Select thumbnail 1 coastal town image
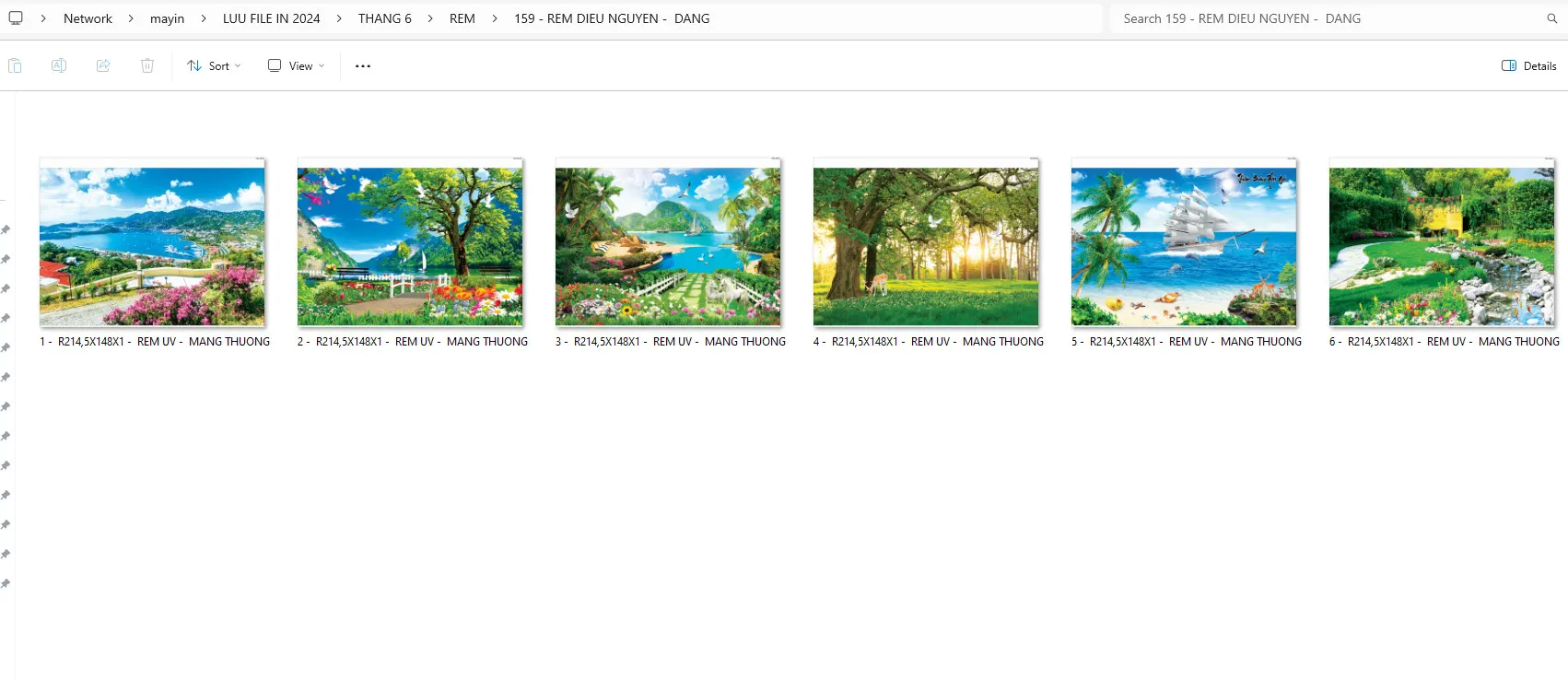 pyautogui.click(x=152, y=246)
